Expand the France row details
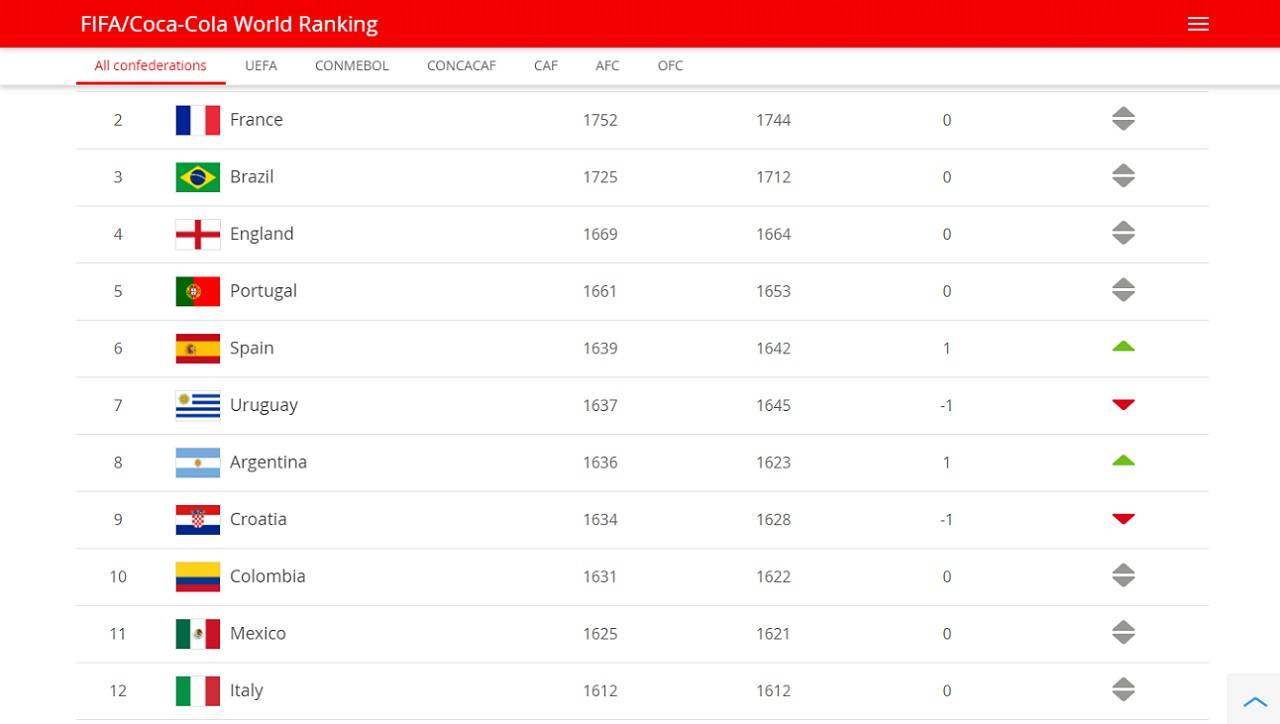The height and width of the screenshot is (724, 1280). [1123, 119]
